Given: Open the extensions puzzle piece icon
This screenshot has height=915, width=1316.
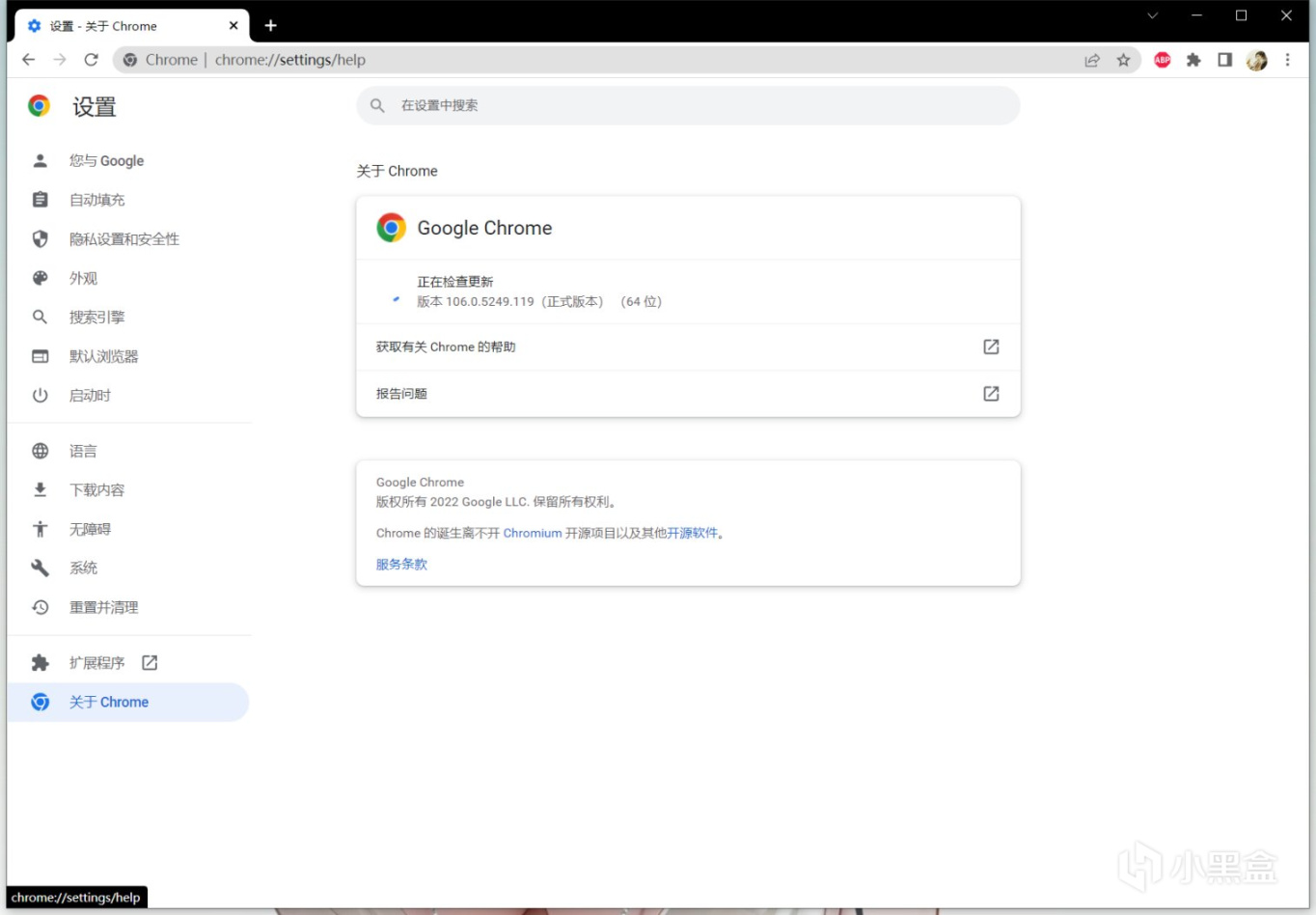Looking at the screenshot, I should coord(1193,60).
